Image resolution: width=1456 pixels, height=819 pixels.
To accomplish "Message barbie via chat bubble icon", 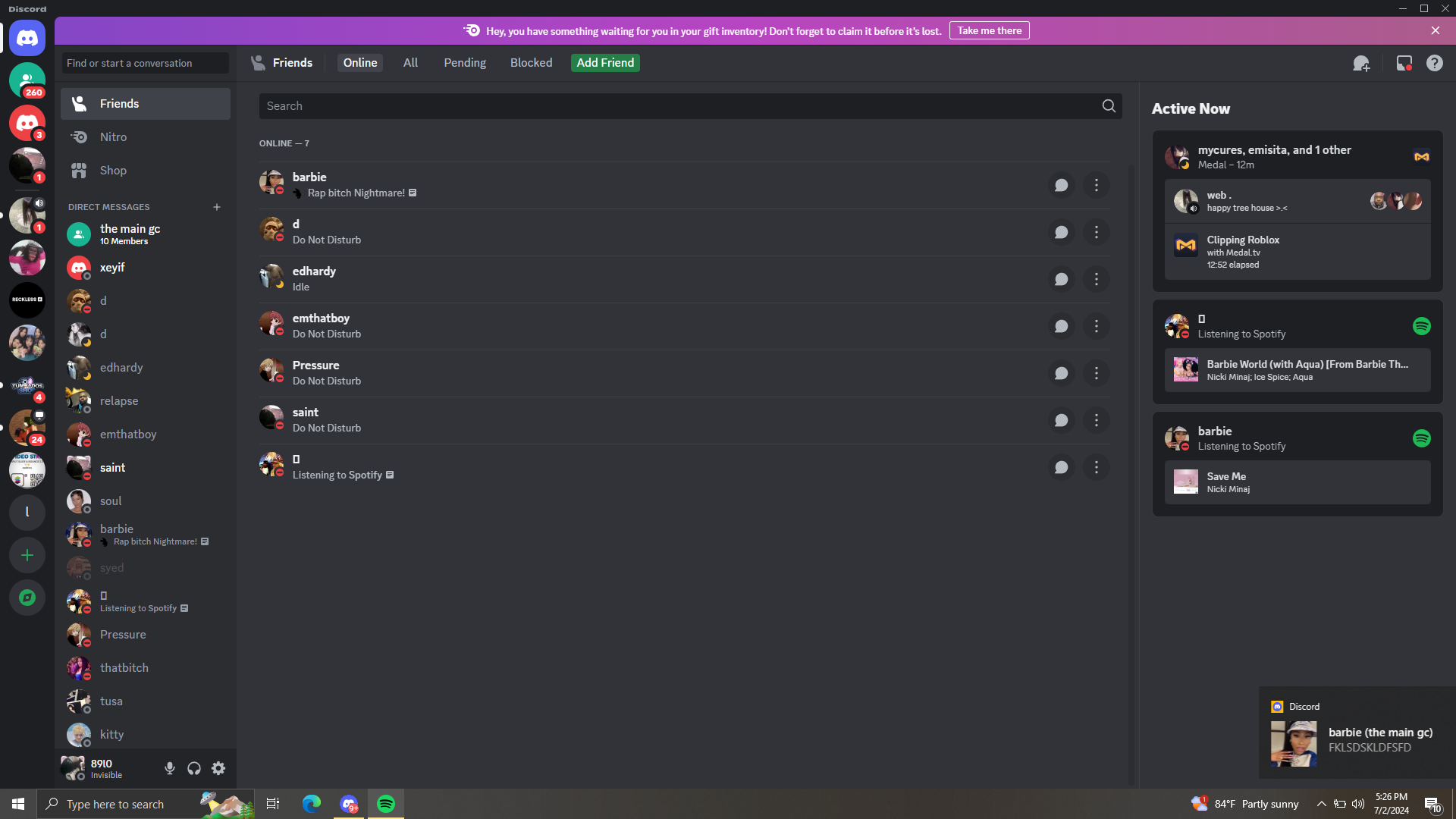I will pos(1061,186).
